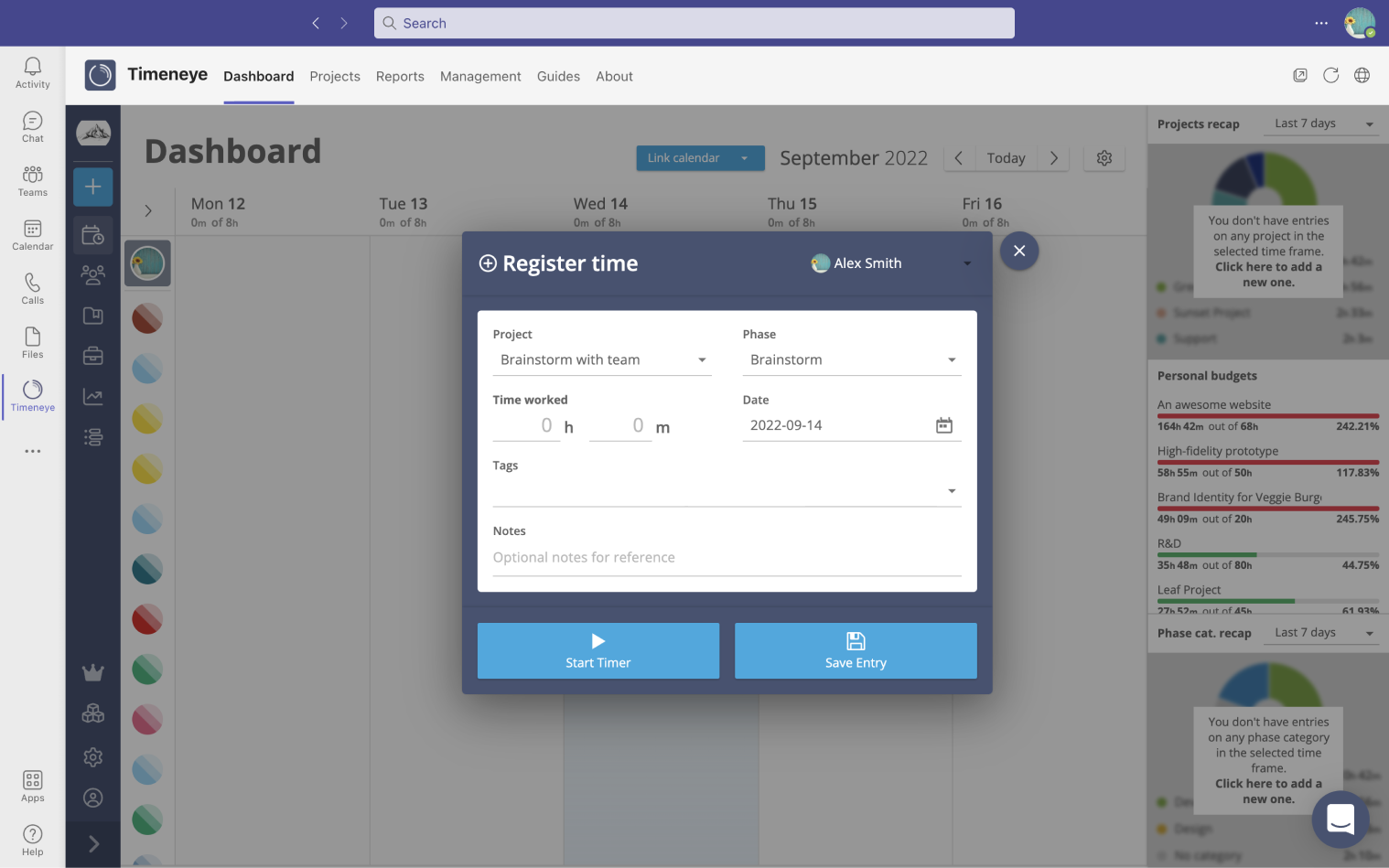Click the Optional notes input field
The image size is (1389, 868).
(726, 557)
